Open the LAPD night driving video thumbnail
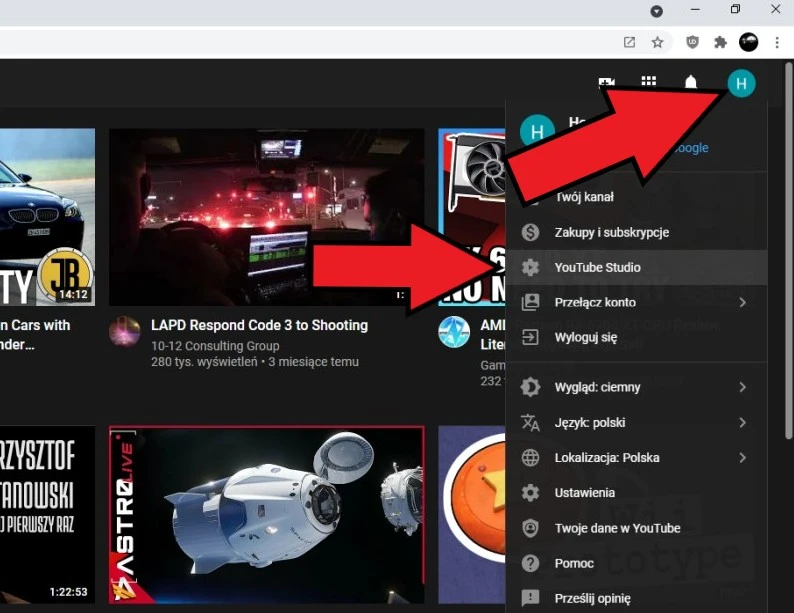This screenshot has height=613, width=794. 267,217
